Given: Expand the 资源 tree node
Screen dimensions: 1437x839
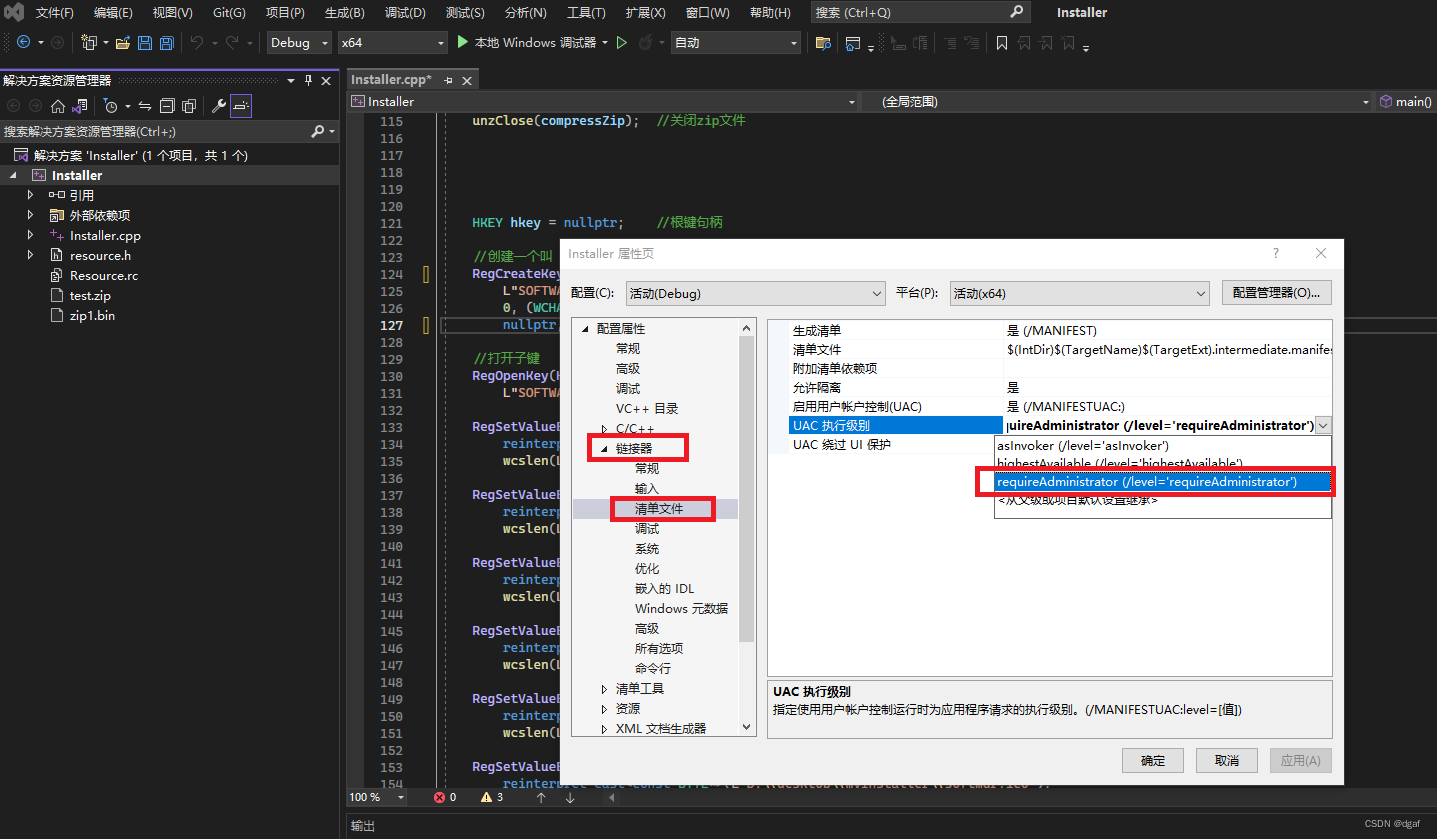Looking at the screenshot, I should (604, 709).
